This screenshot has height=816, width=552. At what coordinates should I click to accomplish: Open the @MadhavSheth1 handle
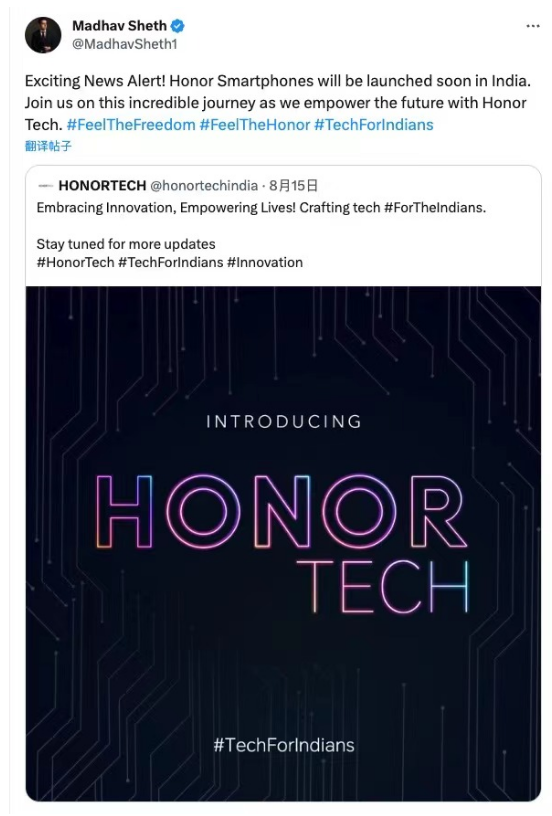pos(124,44)
